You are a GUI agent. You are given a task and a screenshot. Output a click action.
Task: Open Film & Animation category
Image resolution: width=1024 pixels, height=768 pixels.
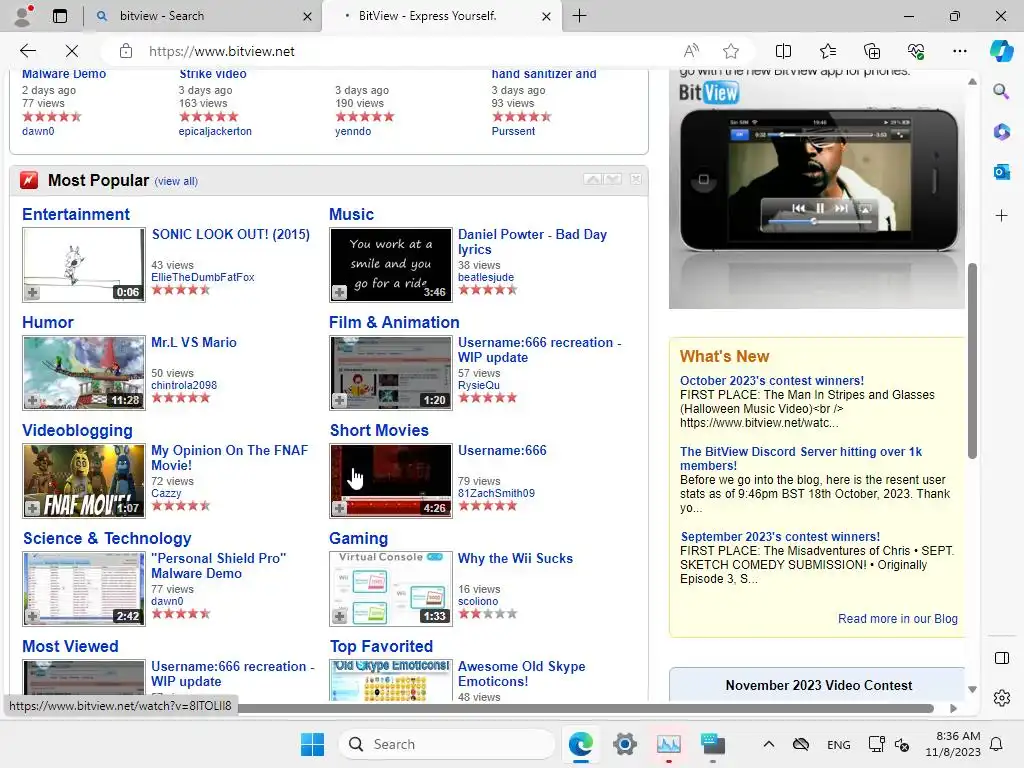click(x=394, y=322)
